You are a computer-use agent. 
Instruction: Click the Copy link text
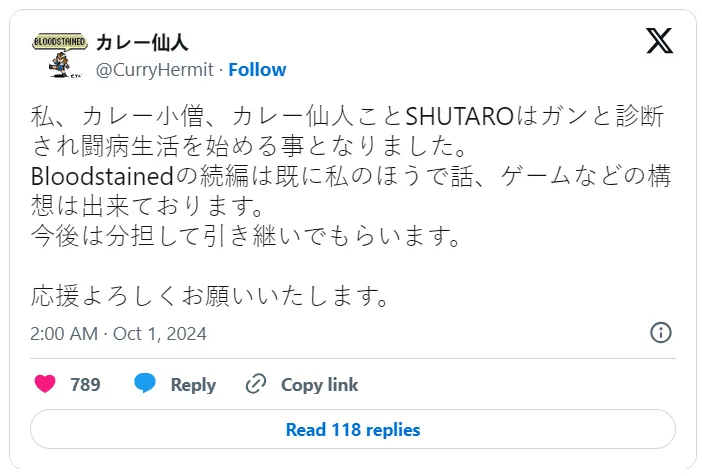click(319, 385)
